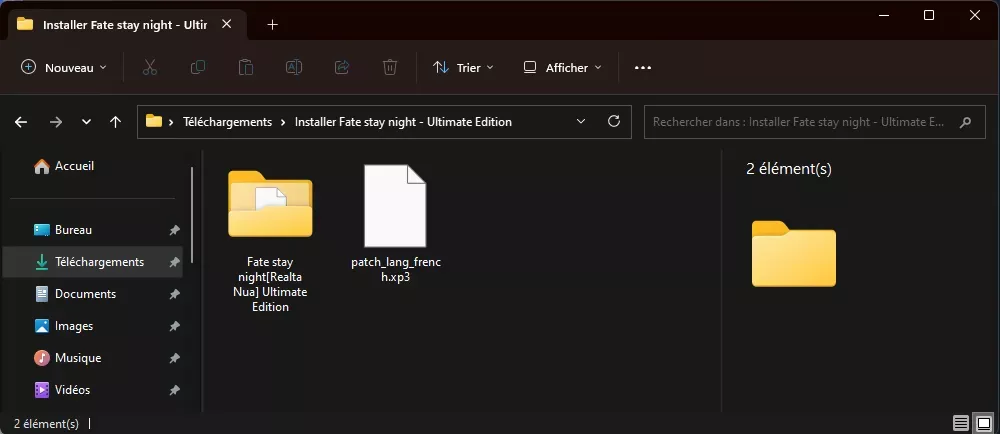Open the Nouveau dropdown menu

coord(64,68)
